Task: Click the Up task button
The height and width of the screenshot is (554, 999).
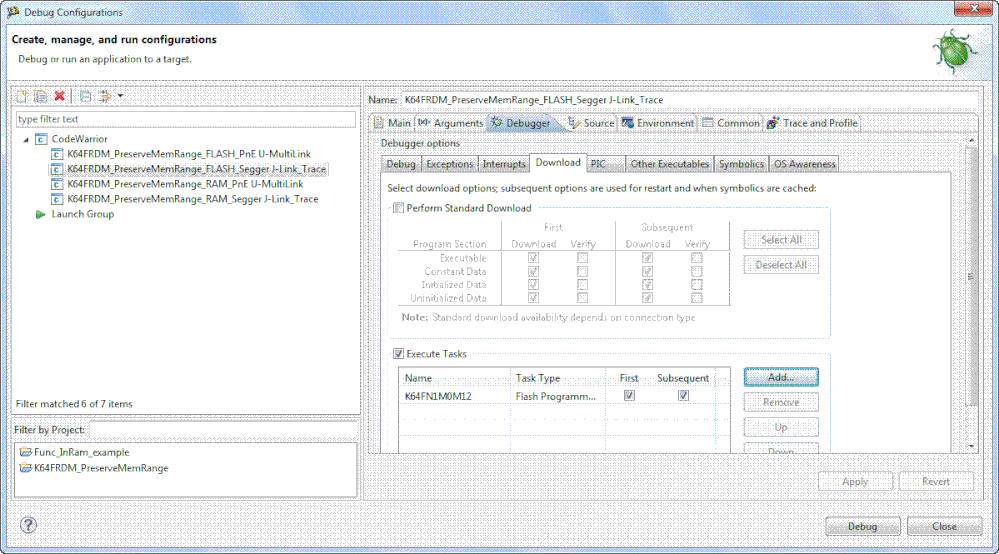Action: tap(781, 427)
